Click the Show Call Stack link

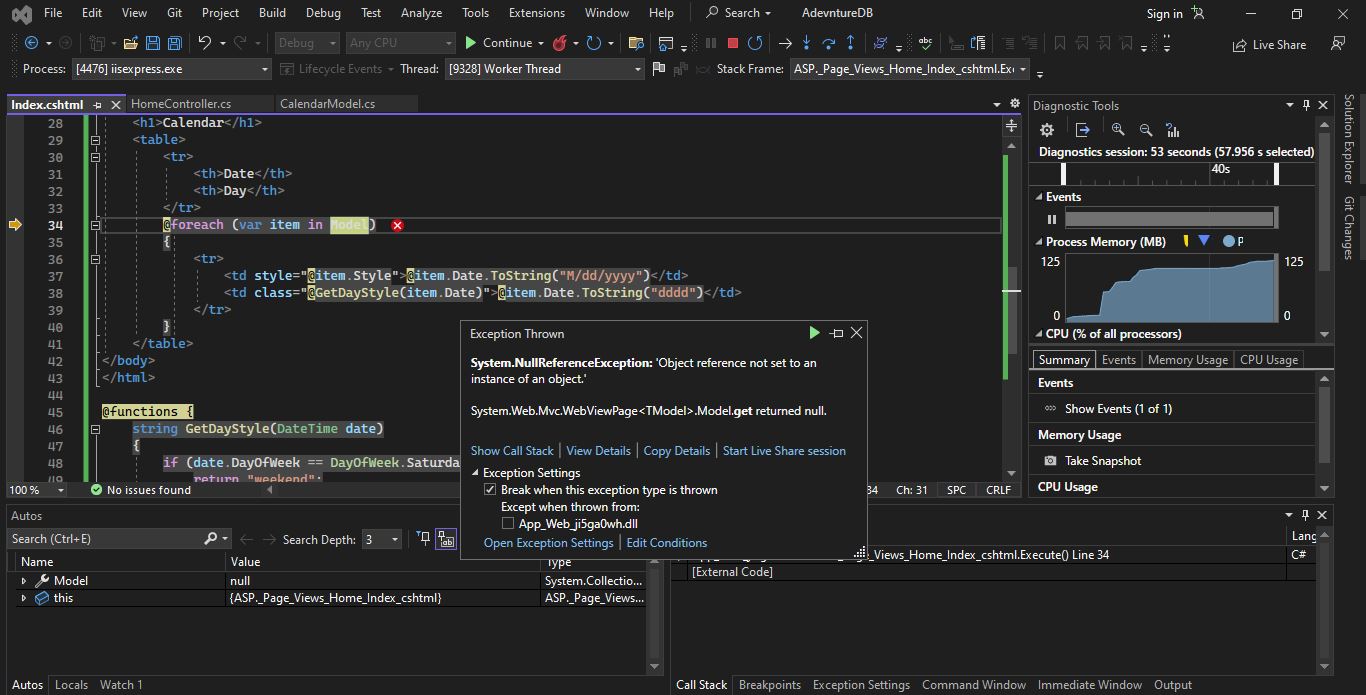[x=512, y=450]
